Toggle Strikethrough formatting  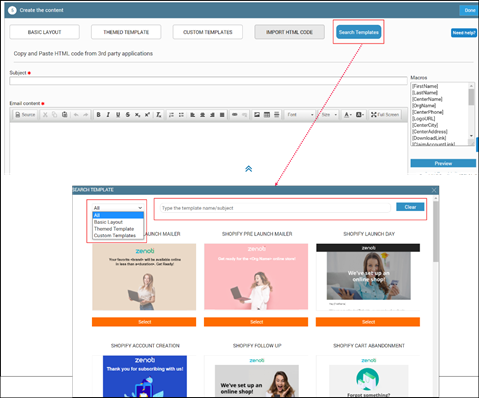[x=128, y=115]
